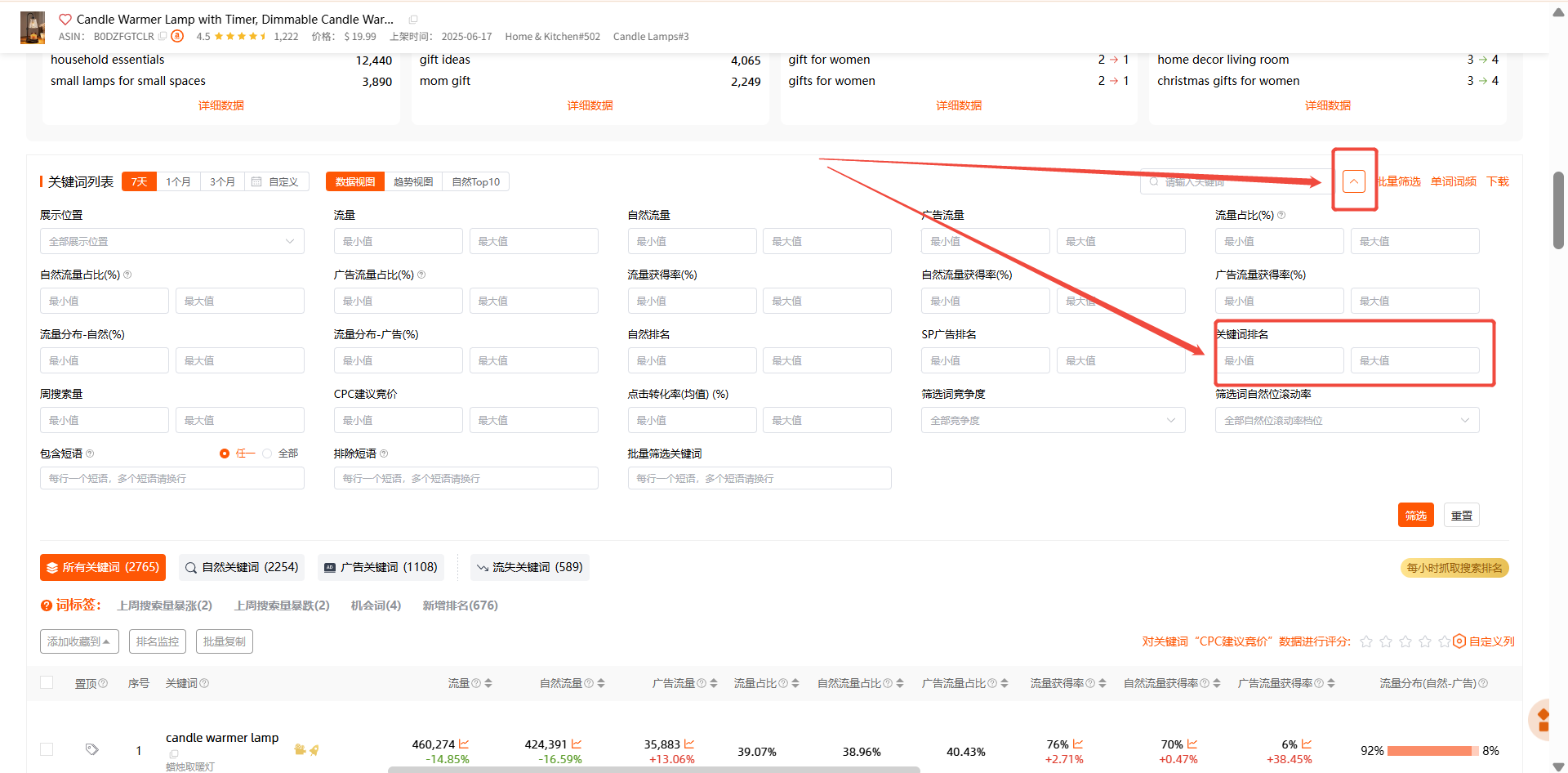Viewport: 1568px width, 773px height.
Task: Click the heart favorite icon beside product title
Action: (x=65, y=20)
